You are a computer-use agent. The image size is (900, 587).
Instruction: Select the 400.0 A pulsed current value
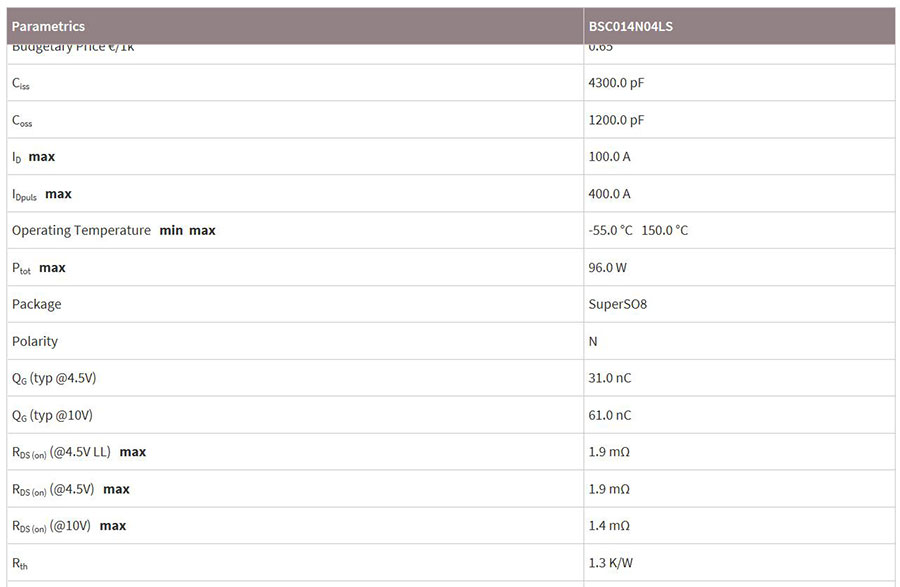coord(609,194)
